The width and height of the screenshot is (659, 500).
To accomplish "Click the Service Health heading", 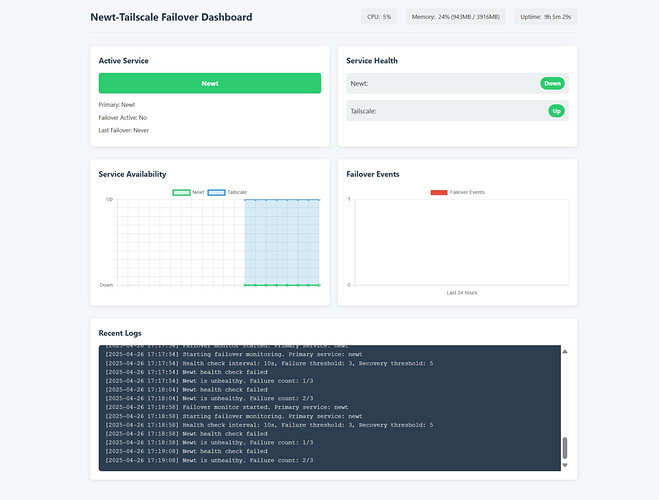I will [372, 61].
